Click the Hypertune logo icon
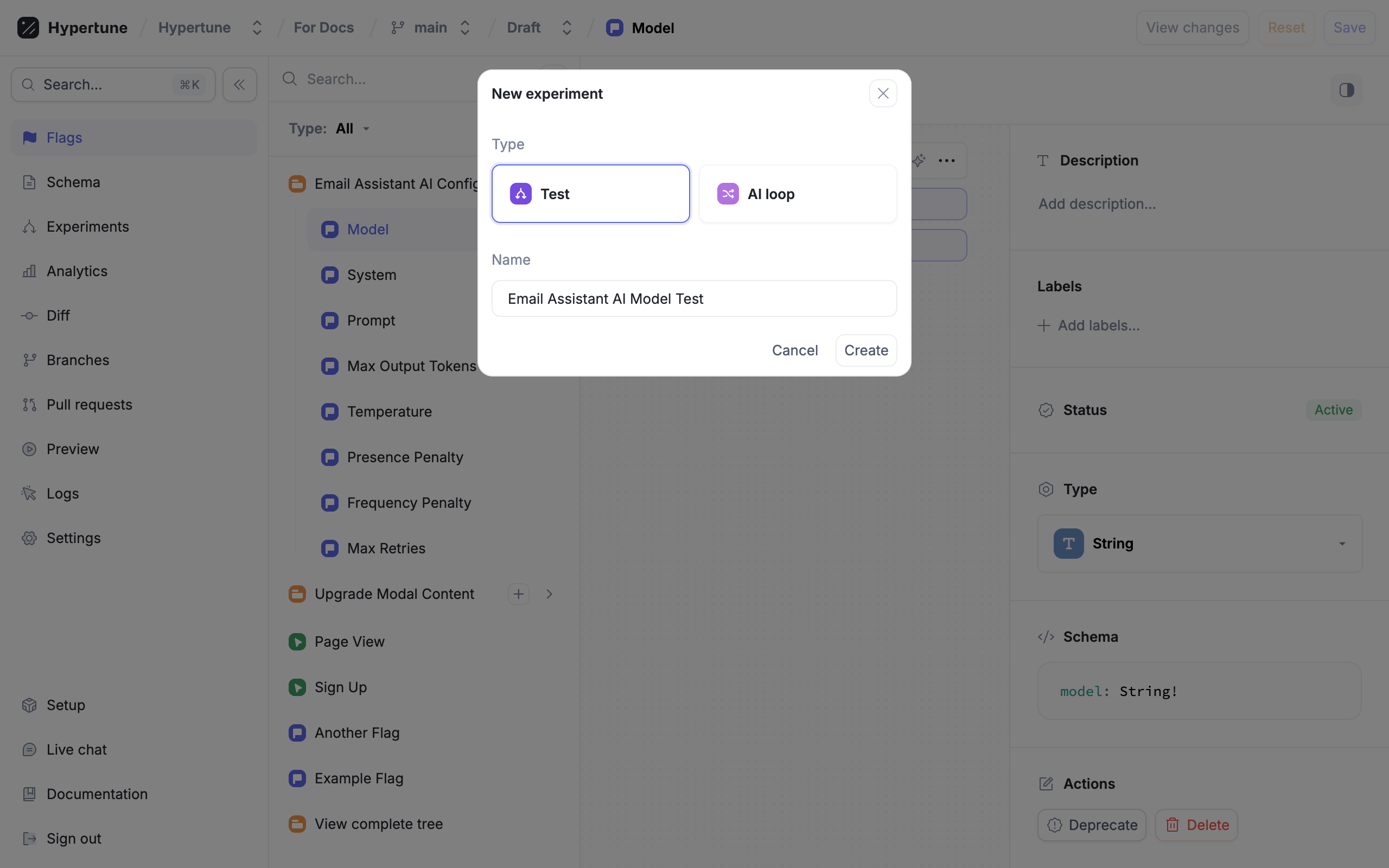 (x=28, y=28)
